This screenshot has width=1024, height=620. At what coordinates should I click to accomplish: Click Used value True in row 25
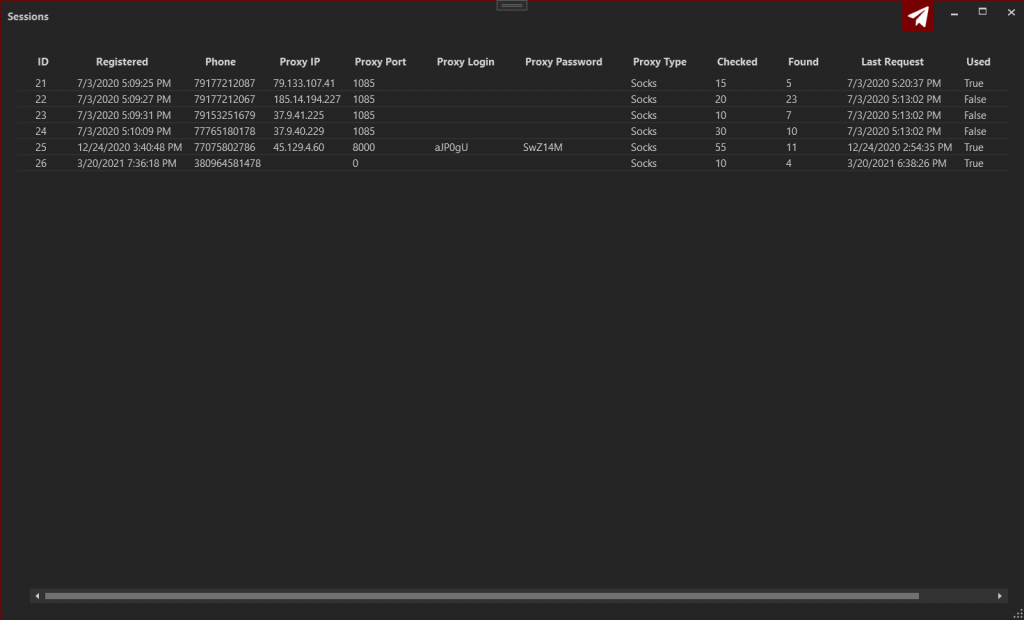coord(974,147)
